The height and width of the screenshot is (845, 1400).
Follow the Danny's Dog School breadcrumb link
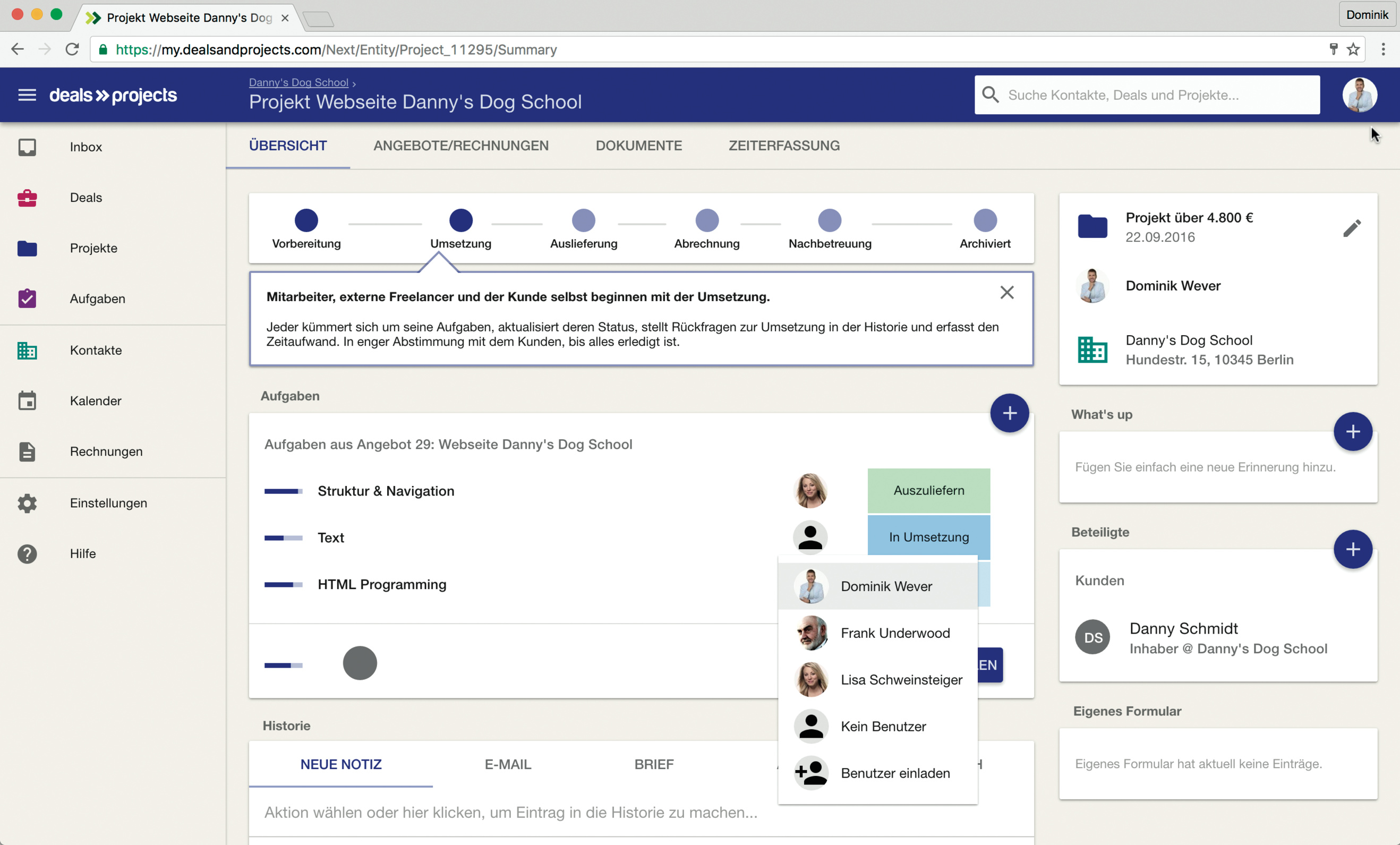pyautogui.click(x=298, y=82)
